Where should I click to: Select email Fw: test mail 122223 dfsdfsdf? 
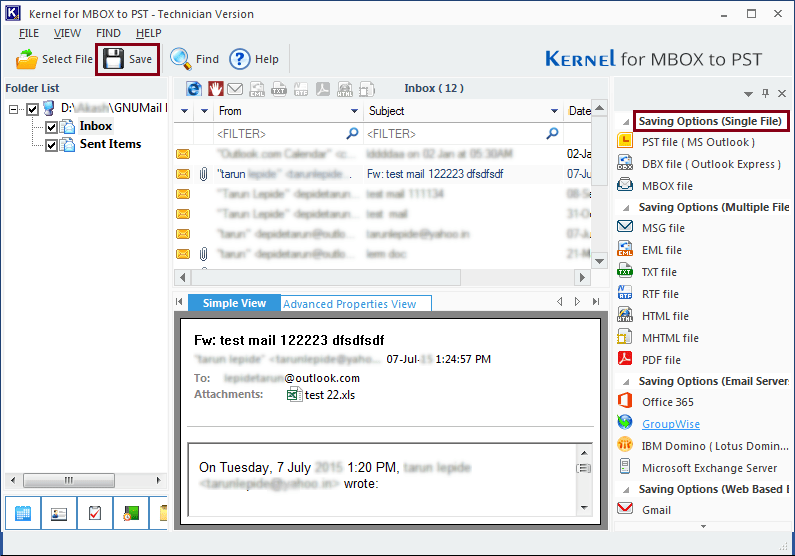pos(383,174)
